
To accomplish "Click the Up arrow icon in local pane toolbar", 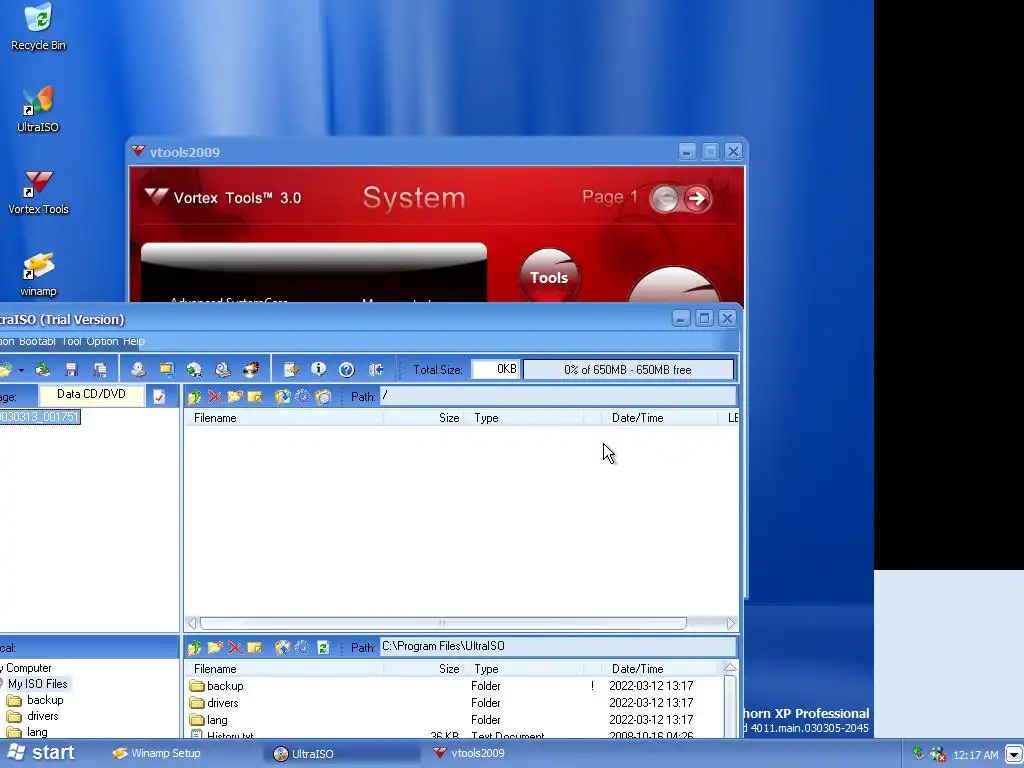I will coord(195,647).
